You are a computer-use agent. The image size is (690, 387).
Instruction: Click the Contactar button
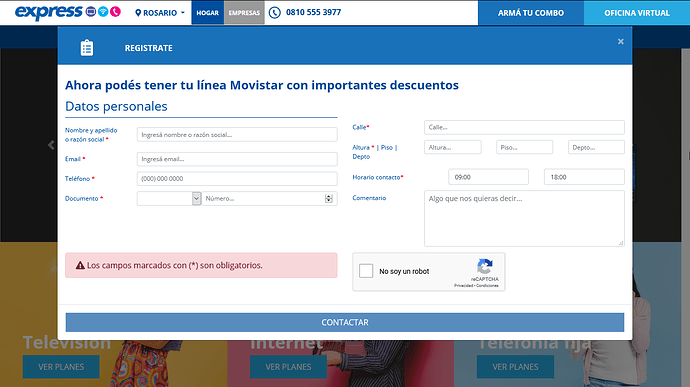coord(345,322)
